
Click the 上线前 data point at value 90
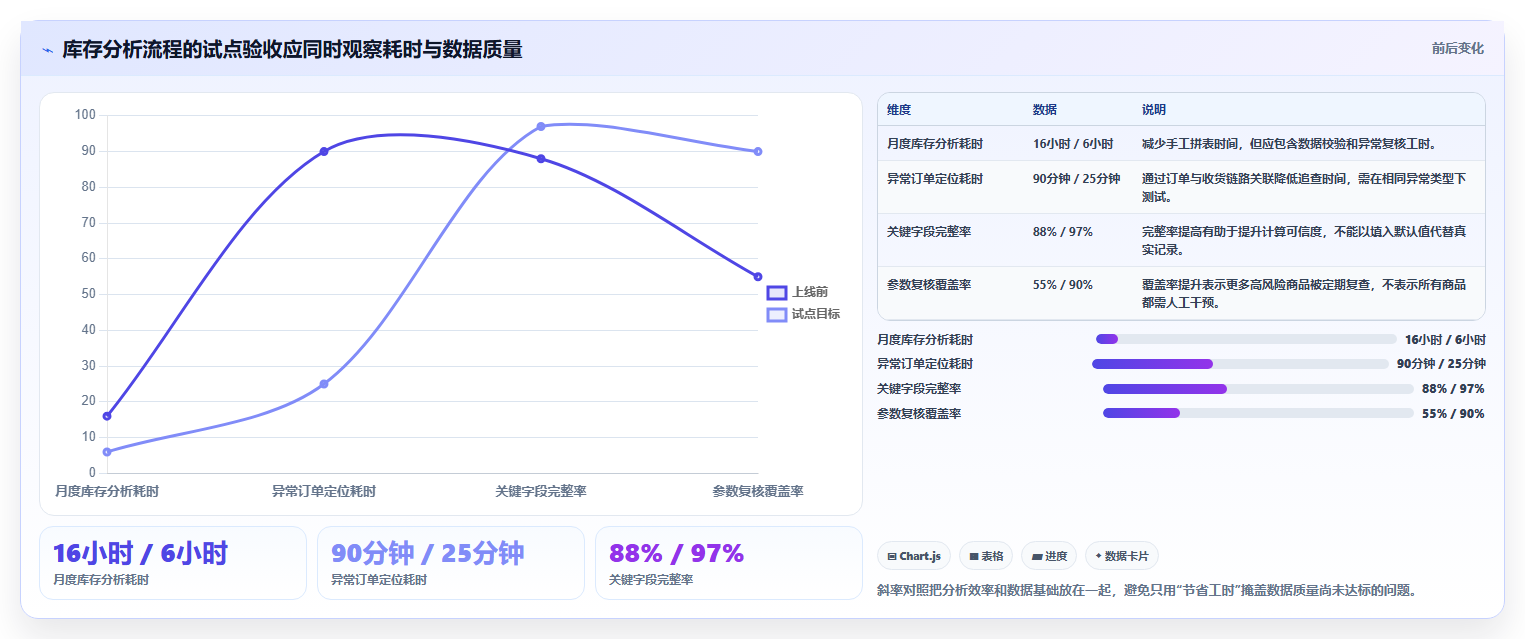[x=324, y=151]
